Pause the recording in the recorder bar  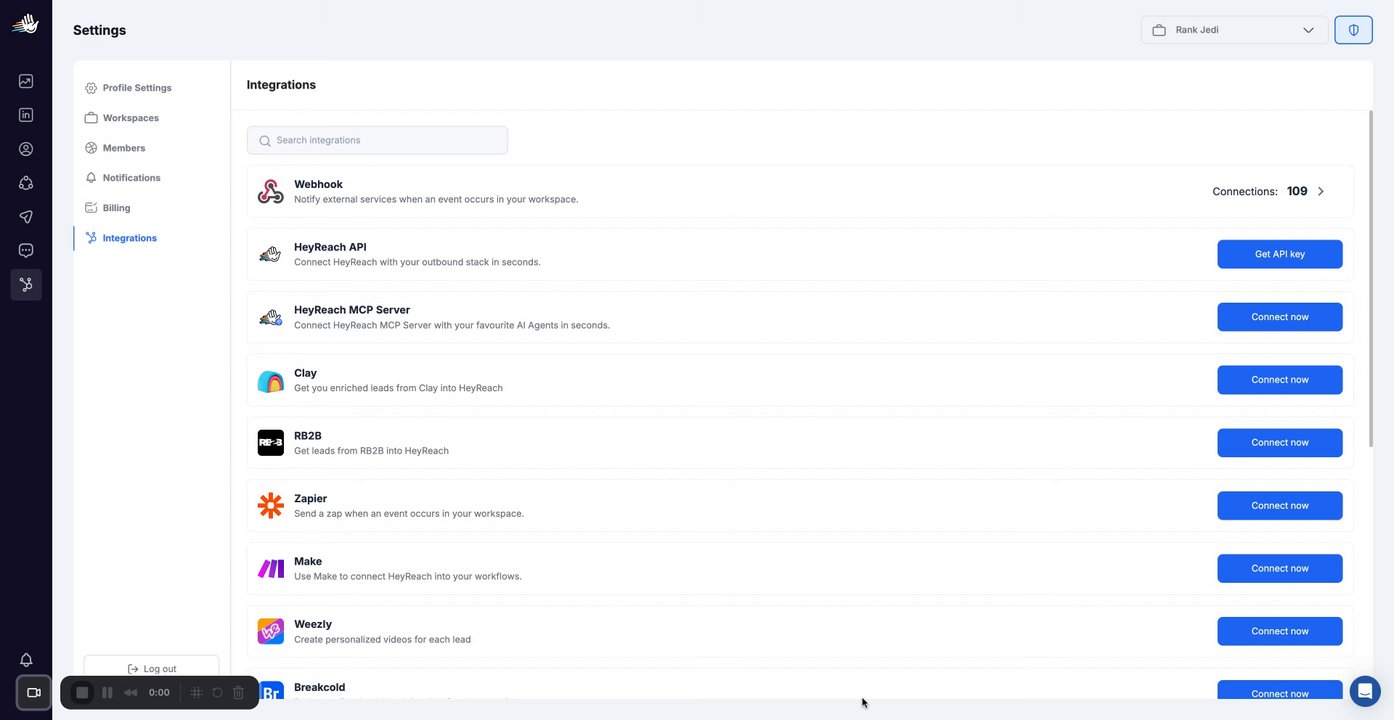pos(107,692)
